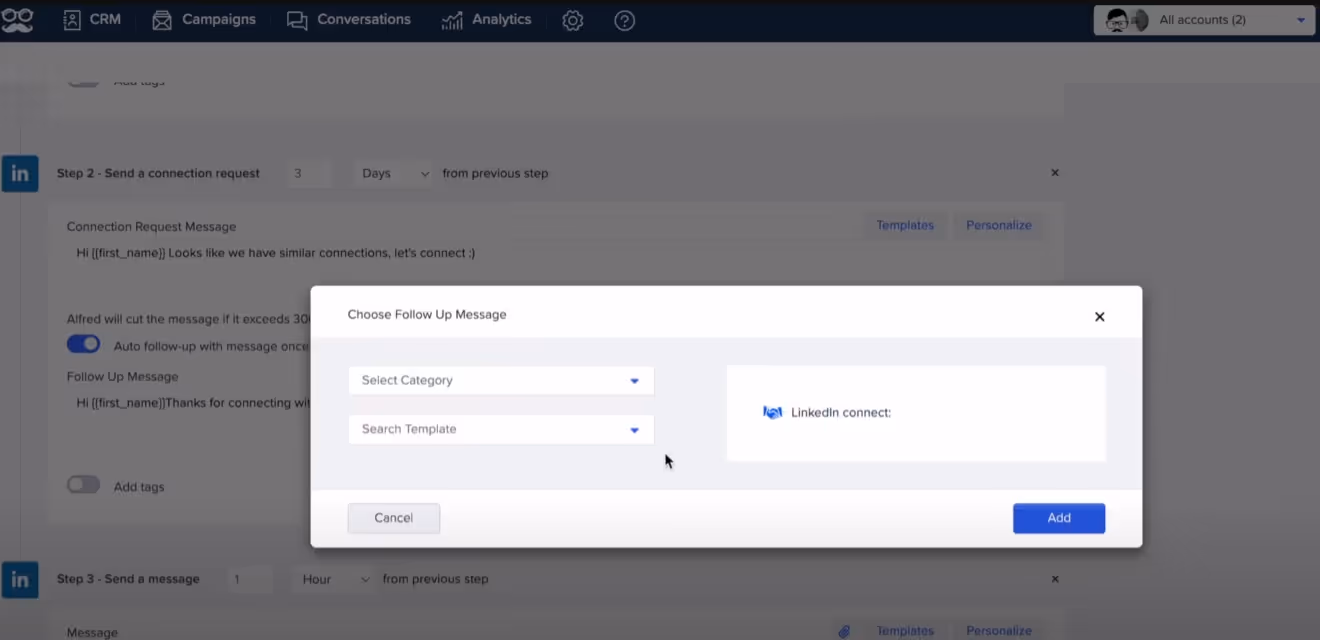Screen dimensions: 1320x640
Task: Change the Days delay unit dropdown
Action: (x=392, y=173)
